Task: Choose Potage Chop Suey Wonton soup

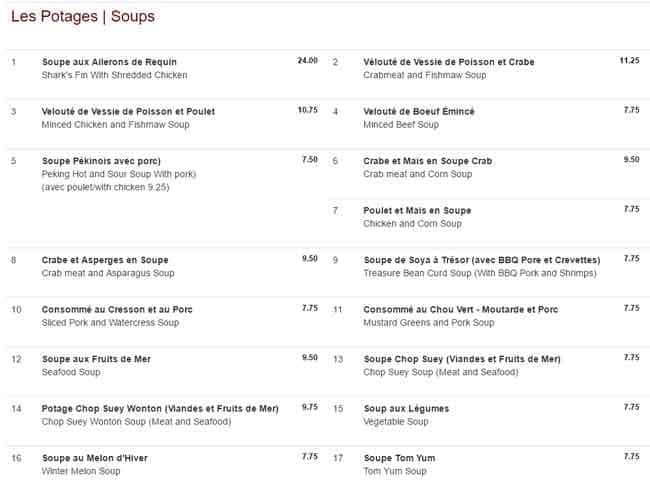Action: [x=160, y=408]
